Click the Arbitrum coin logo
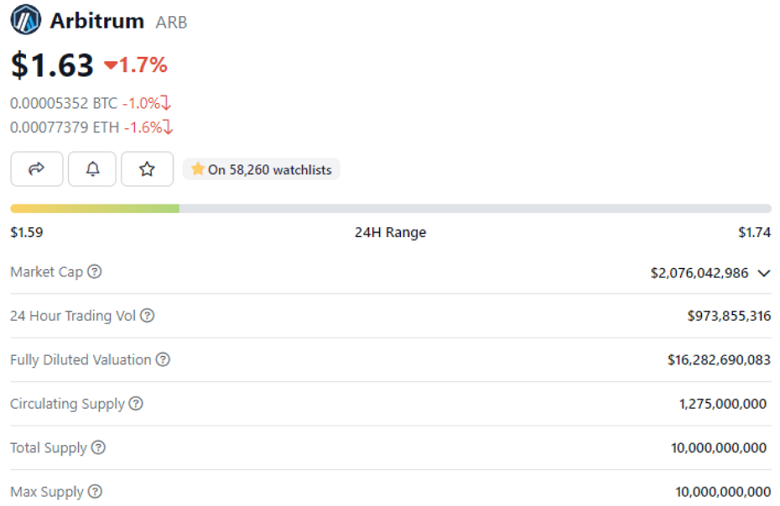 26,20
